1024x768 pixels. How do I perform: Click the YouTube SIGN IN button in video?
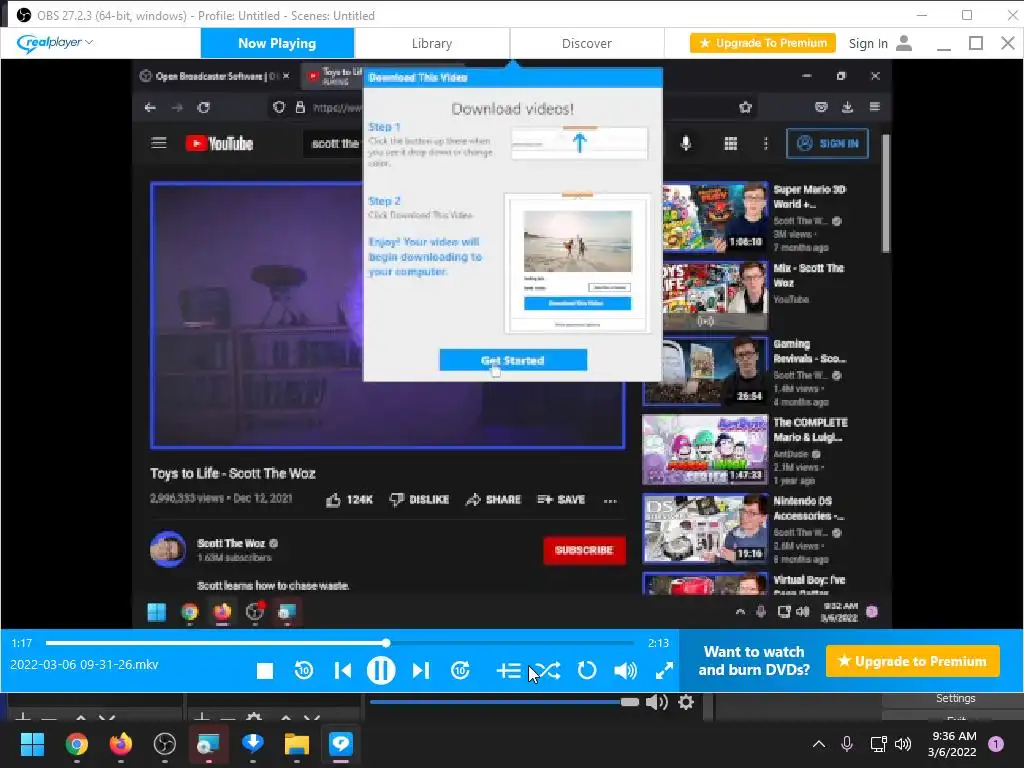[827, 143]
